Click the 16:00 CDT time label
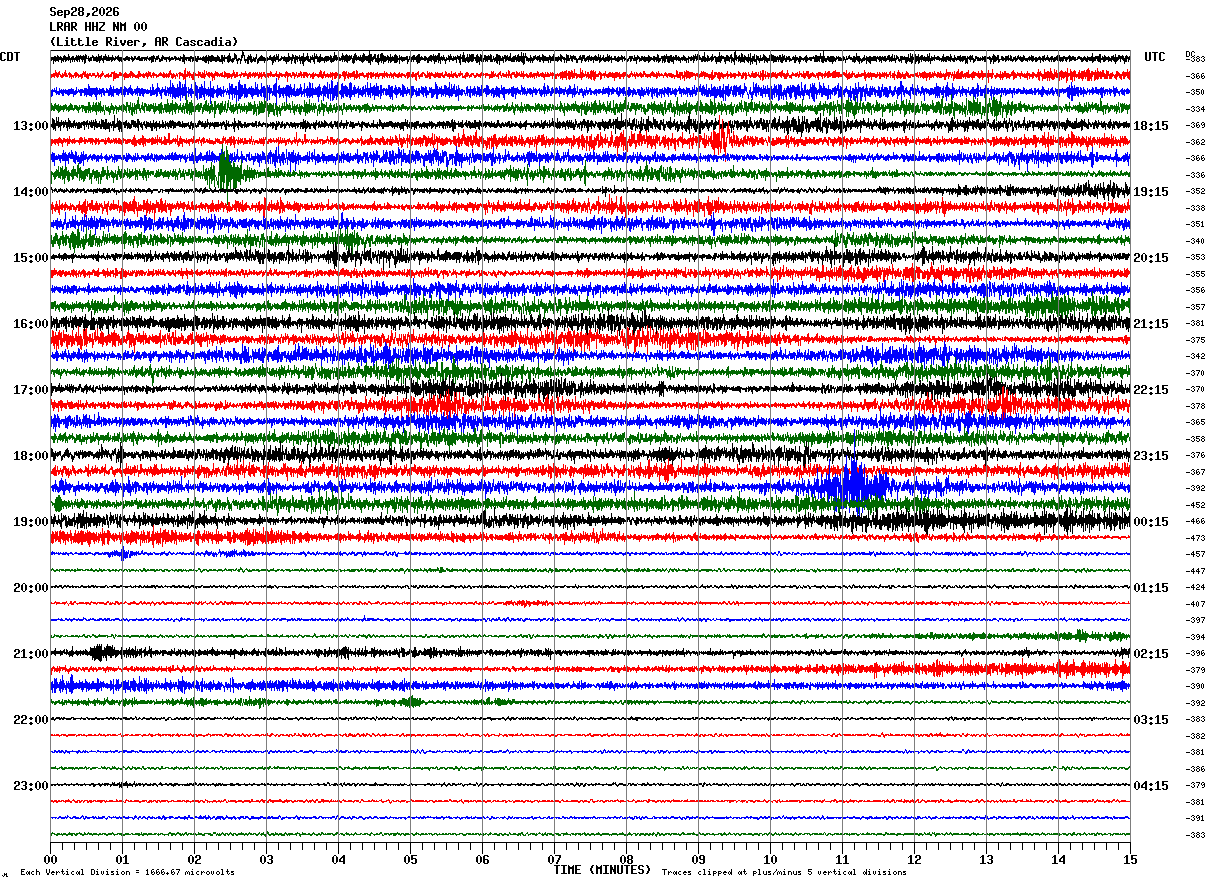The image size is (1210, 886). click(31, 324)
